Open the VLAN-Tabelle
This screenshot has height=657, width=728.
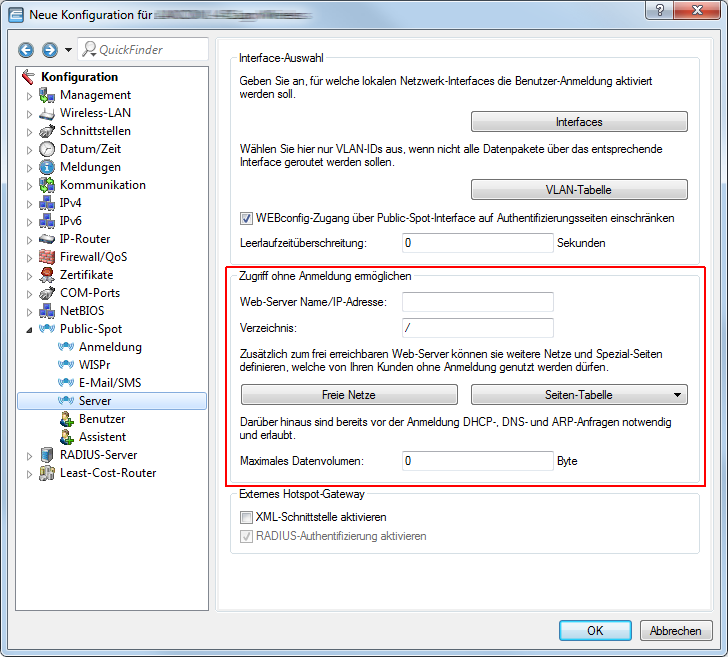point(579,190)
